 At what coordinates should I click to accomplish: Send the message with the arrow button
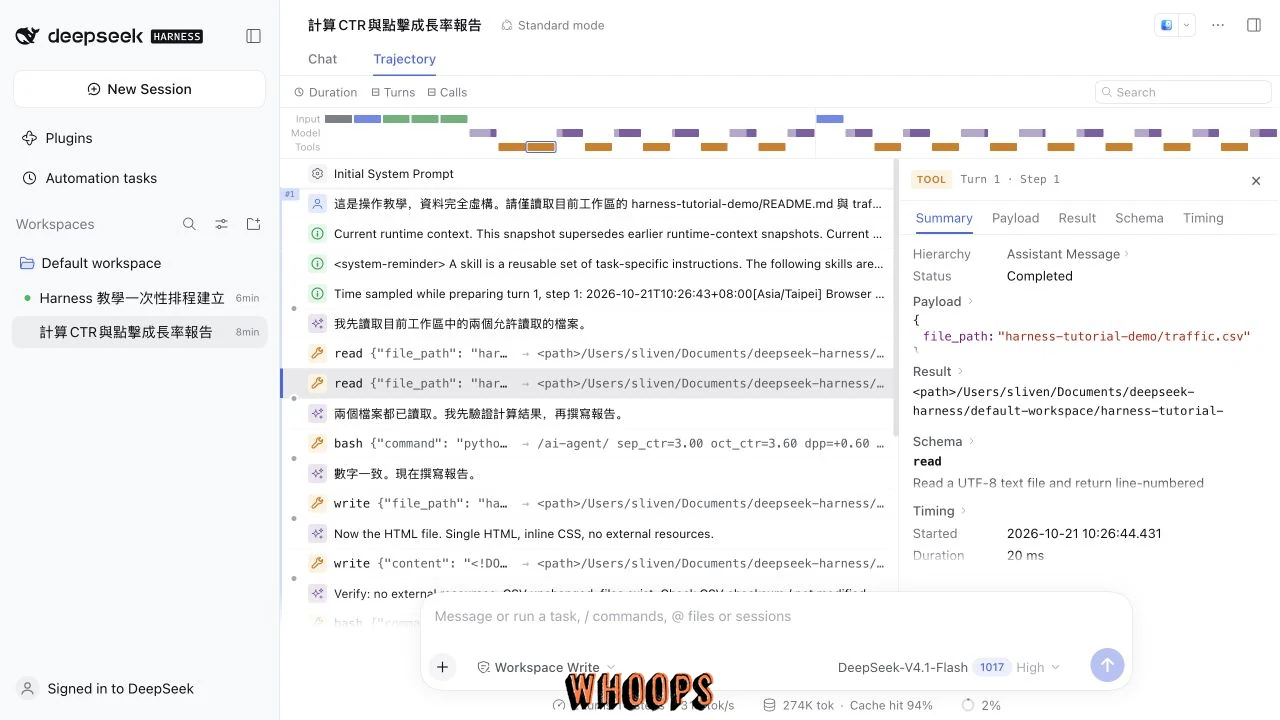[x=1107, y=665]
